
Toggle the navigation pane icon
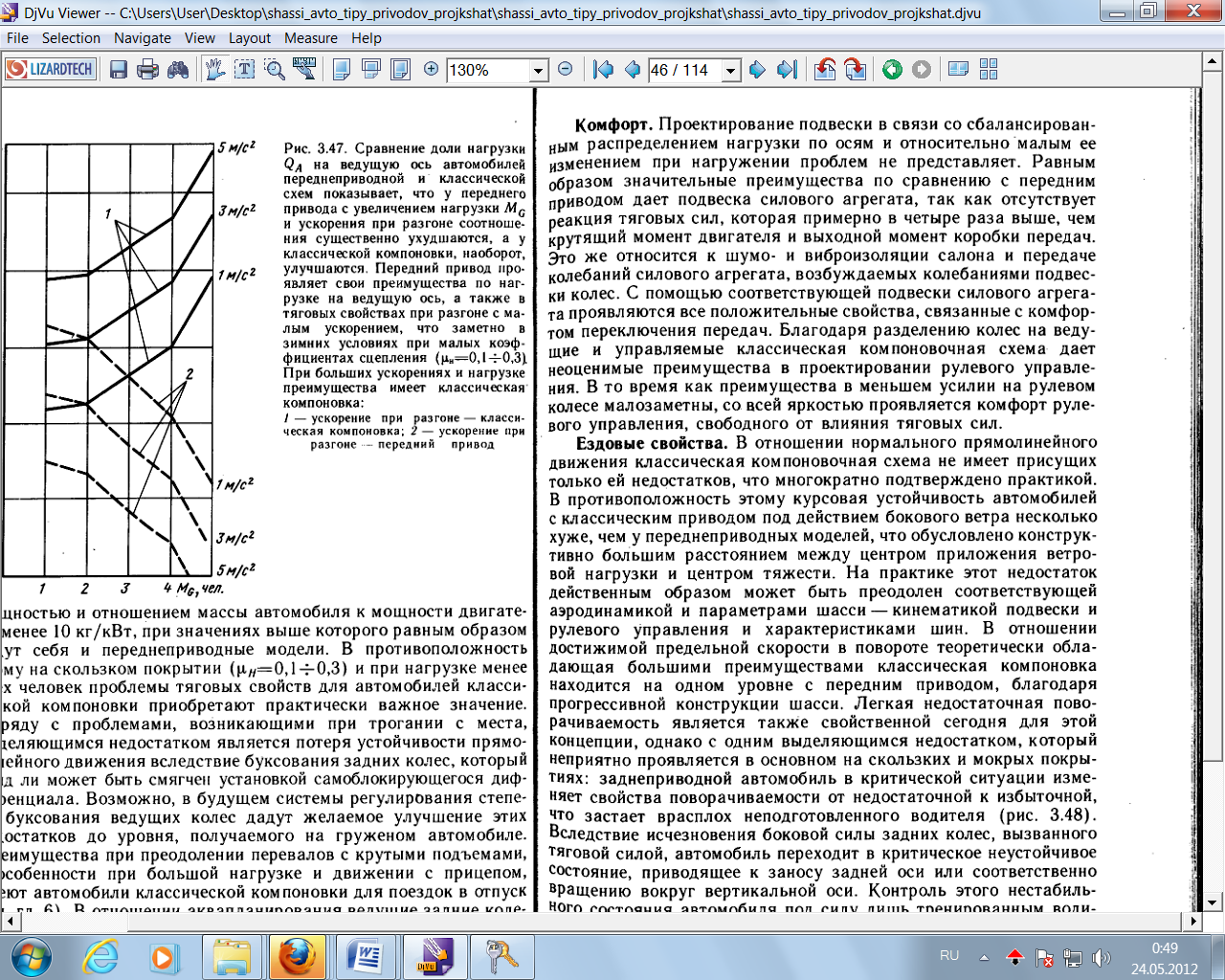click(958, 69)
